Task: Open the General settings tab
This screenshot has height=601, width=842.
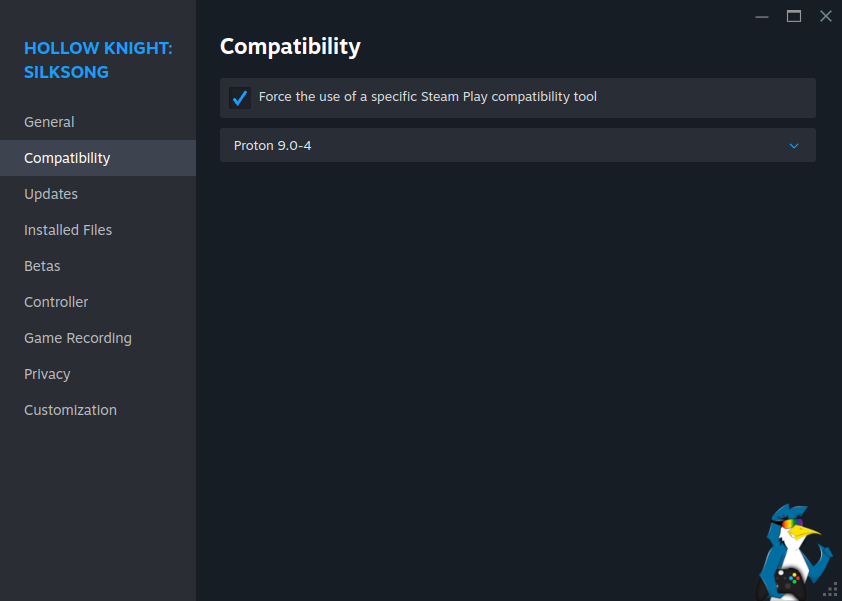Action: [49, 122]
